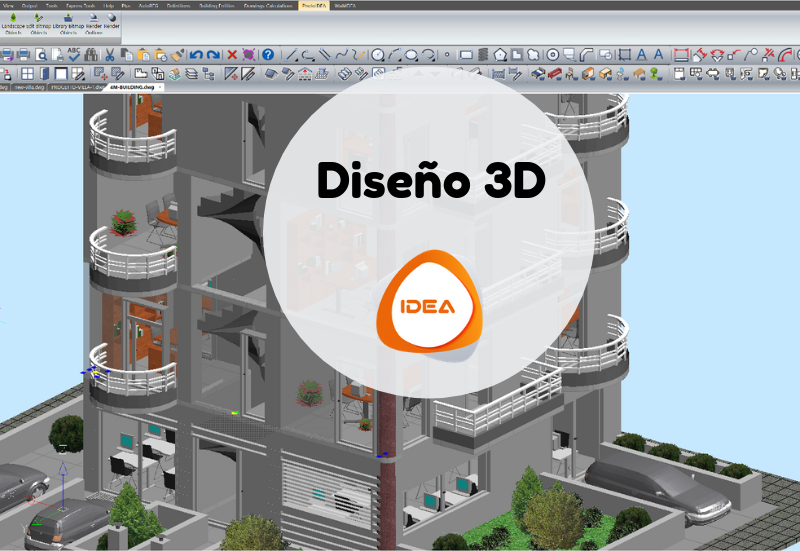Run the ABC spell check tool
This screenshot has width=800, height=551.
pos(74,54)
